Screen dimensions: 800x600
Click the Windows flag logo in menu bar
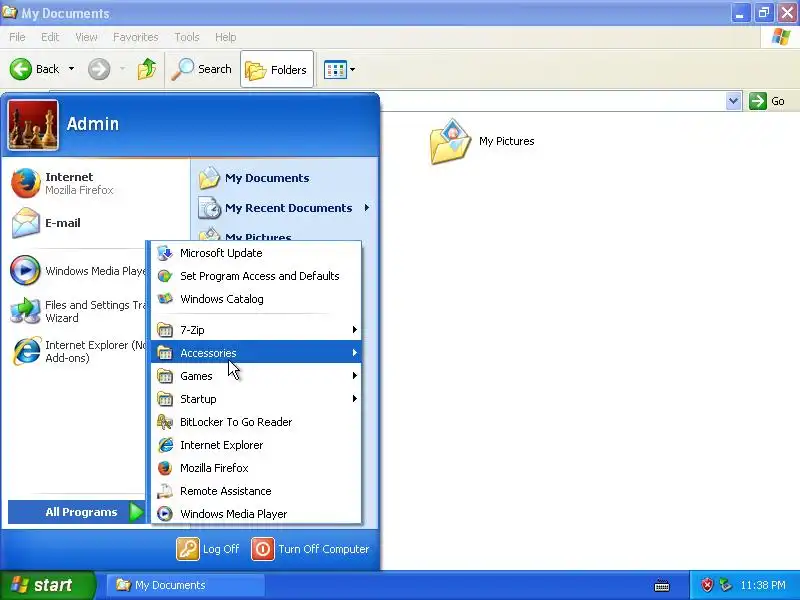click(x=781, y=37)
